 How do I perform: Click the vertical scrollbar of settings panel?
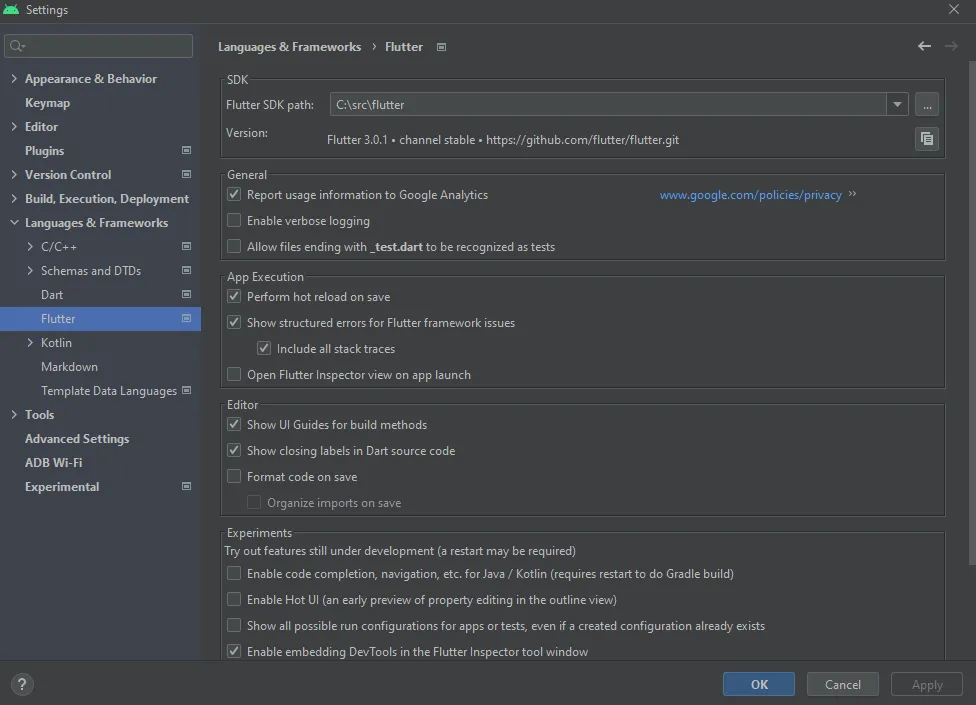[971, 300]
